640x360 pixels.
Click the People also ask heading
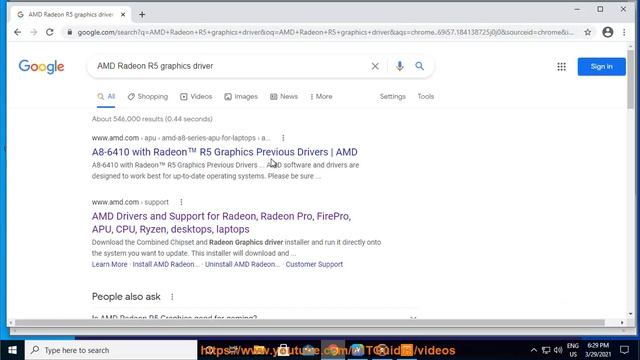coord(126,297)
